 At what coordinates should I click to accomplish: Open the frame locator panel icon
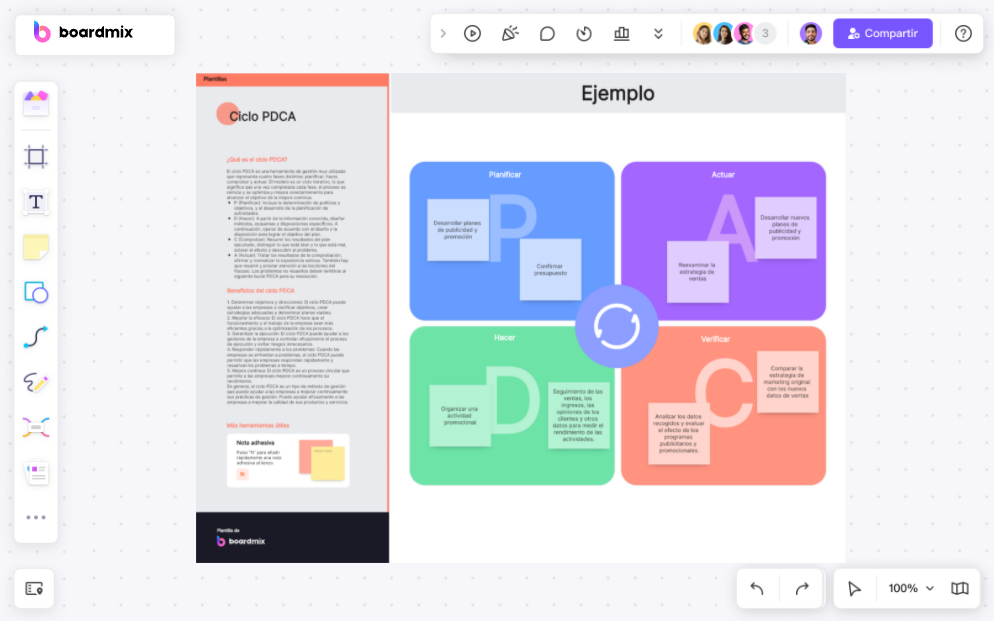pyautogui.click(x=34, y=589)
